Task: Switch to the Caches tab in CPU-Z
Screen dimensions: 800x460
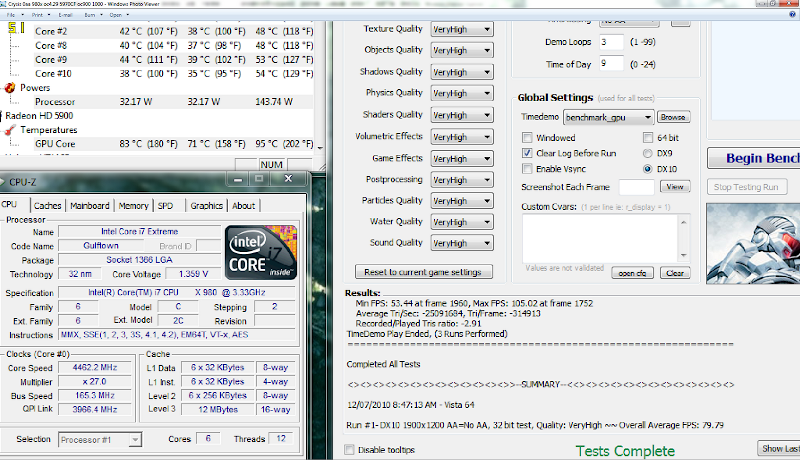Action: pyautogui.click(x=47, y=206)
